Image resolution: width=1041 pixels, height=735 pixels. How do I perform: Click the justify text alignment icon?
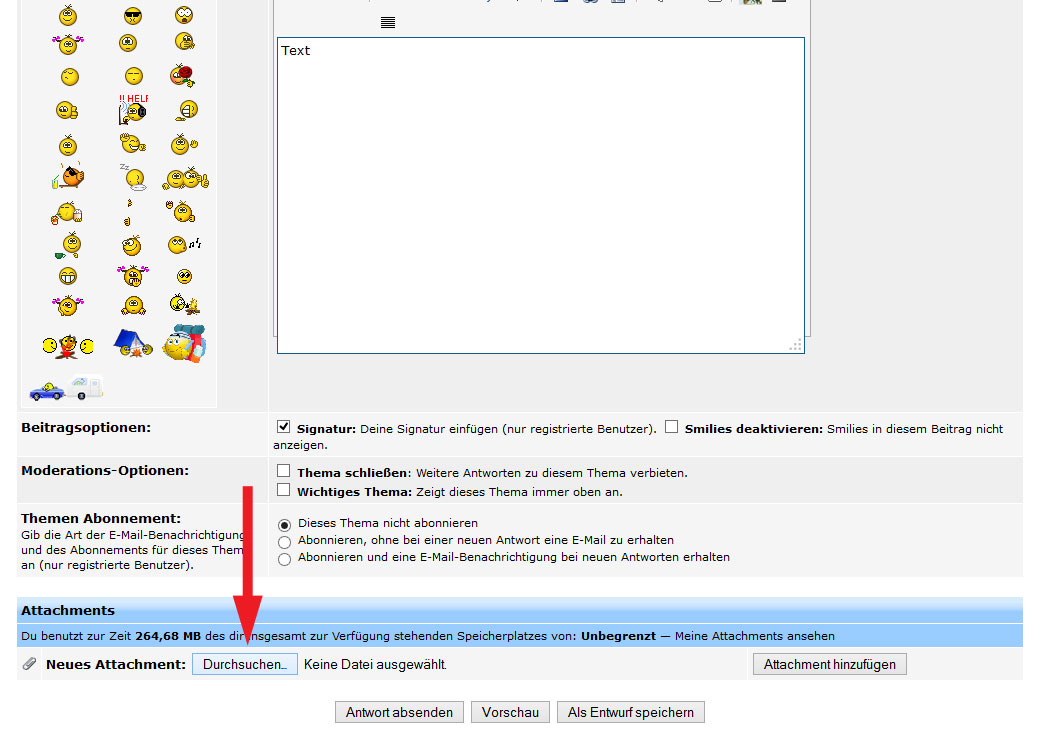[x=388, y=22]
